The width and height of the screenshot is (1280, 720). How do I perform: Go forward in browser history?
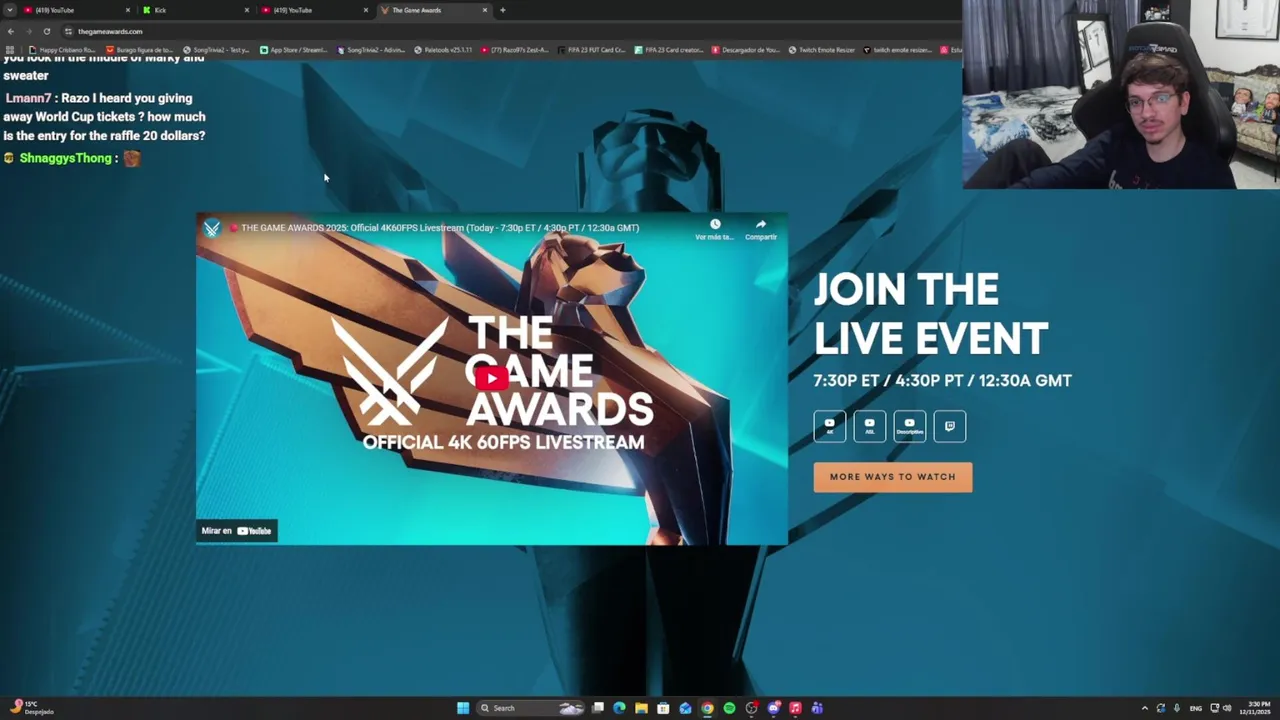pos(28,31)
